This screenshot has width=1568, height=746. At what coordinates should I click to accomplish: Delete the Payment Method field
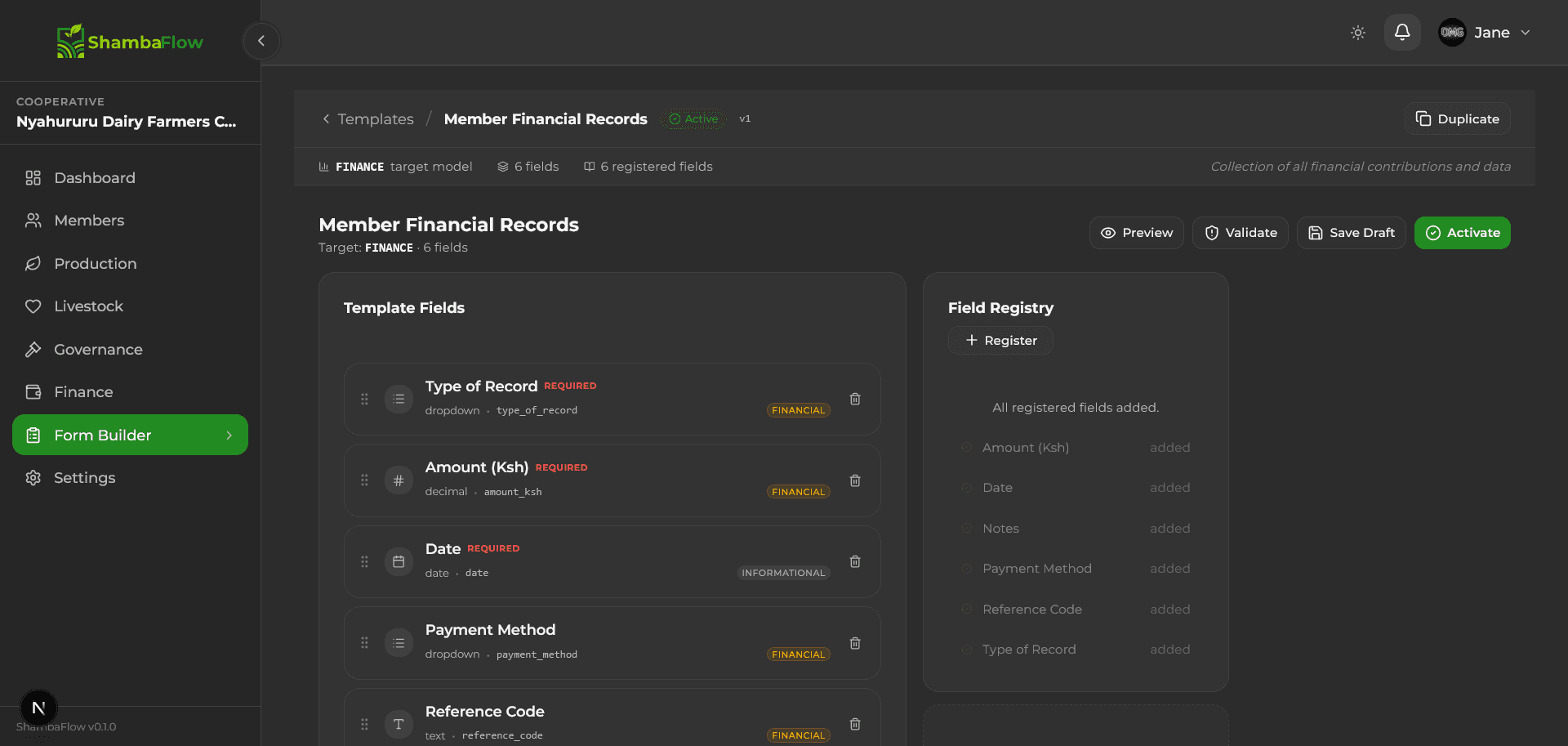855,643
